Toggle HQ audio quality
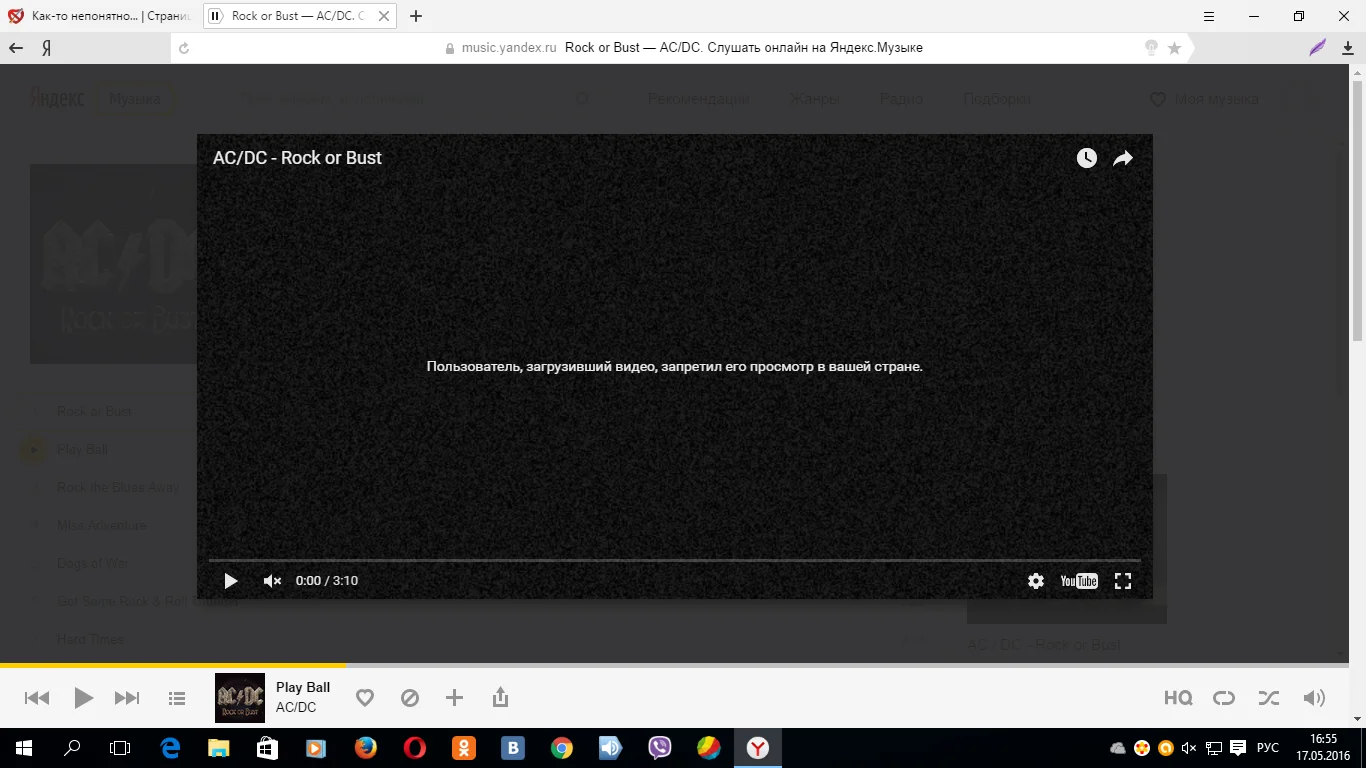The width and height of the screenshot is (1366, 768). (1178, 698)
